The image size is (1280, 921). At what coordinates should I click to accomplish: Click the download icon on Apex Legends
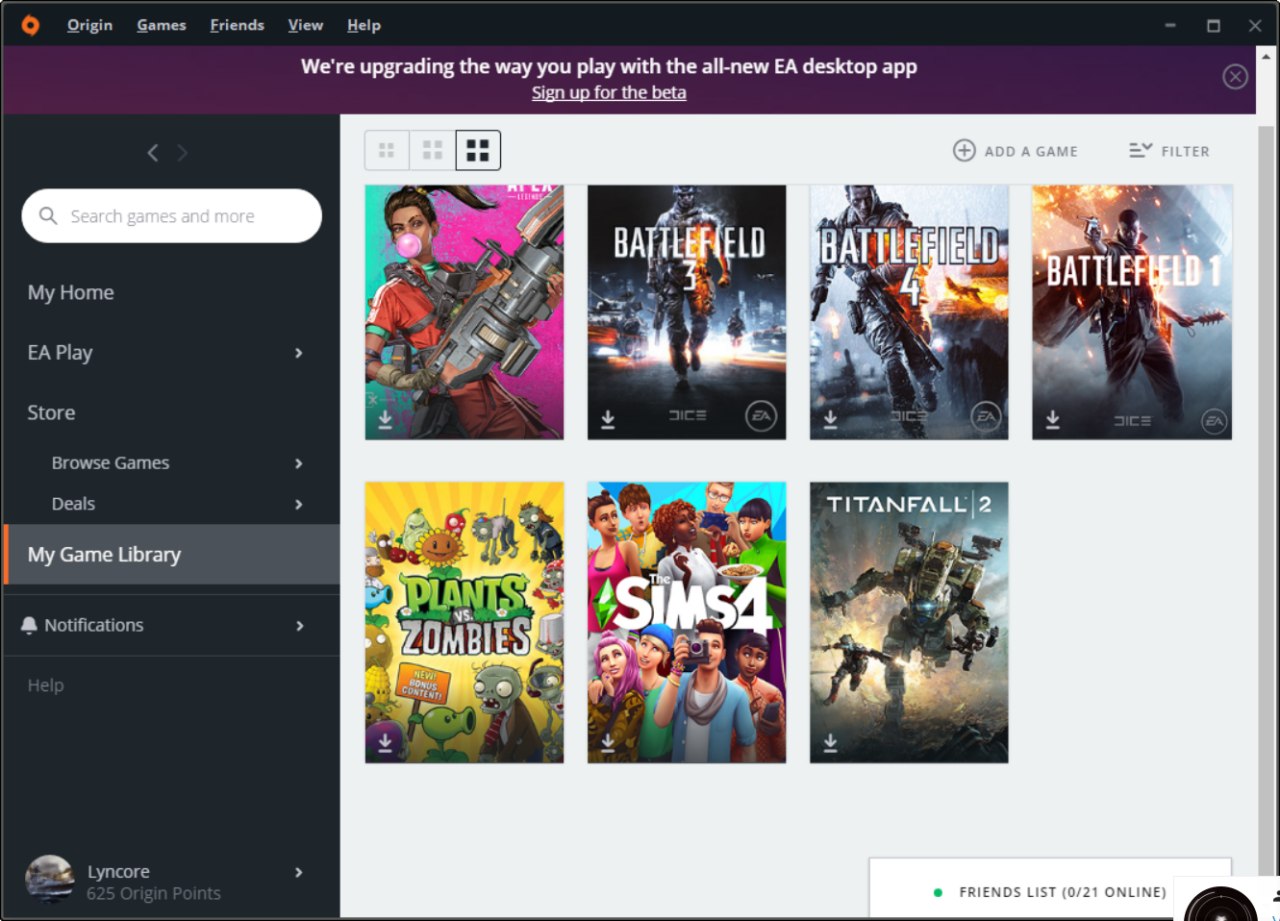pyautogui.click(x=386, y=420)
